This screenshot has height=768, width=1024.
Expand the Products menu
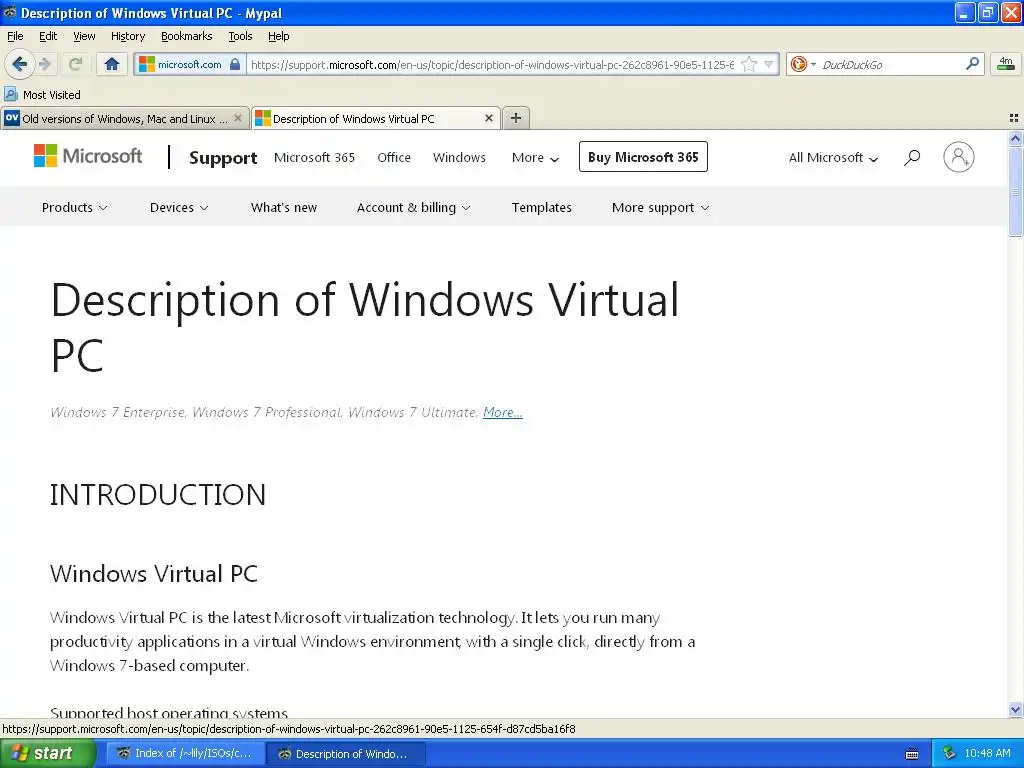click(74, 208)
